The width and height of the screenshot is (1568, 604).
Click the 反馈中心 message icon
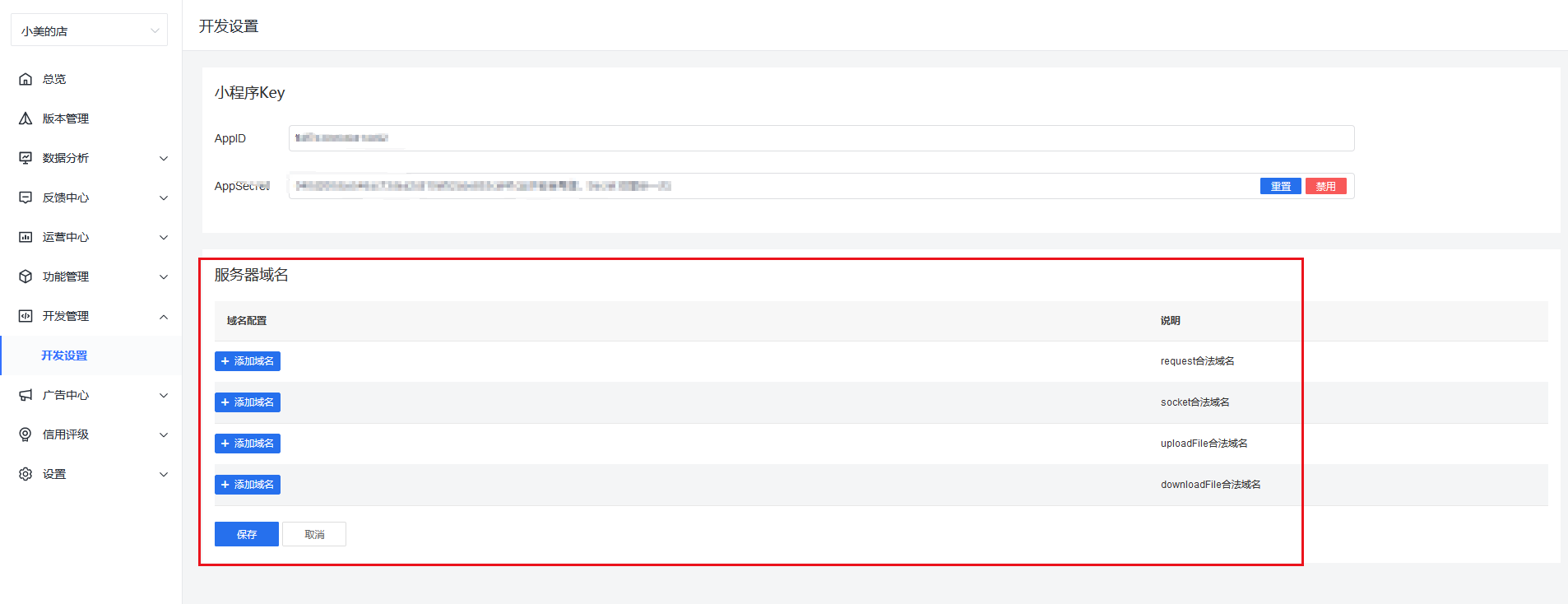click(26, 197)
